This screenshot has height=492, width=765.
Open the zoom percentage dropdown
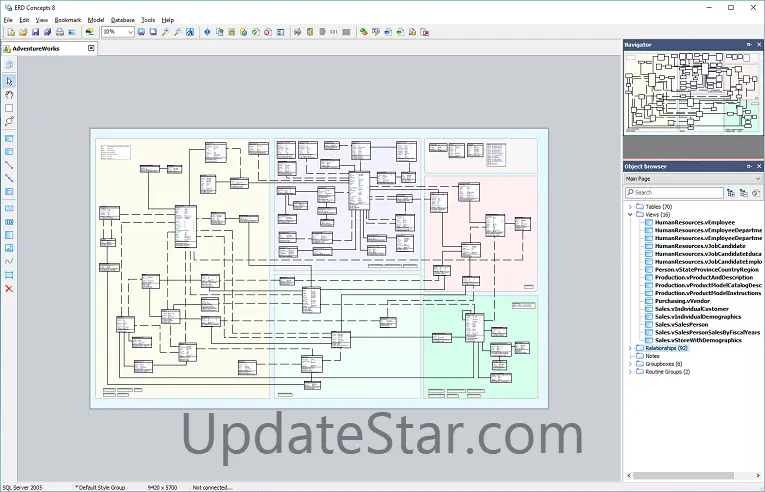[x=130, y=32]
